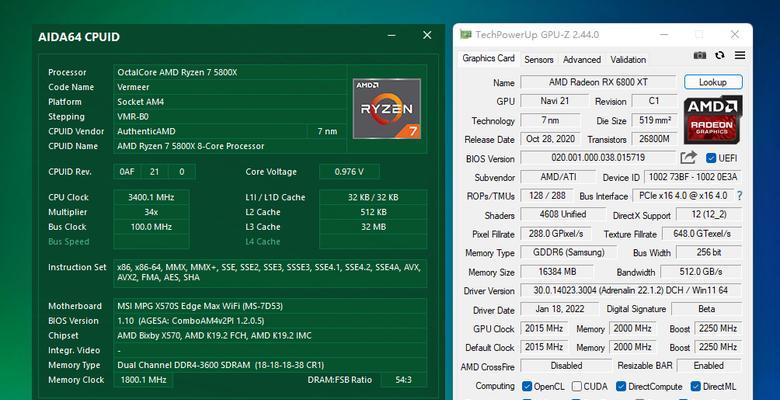This screenshot has height=400, width=780.
Task: Close the AIDA64 CPUID window
Action: click(427, 35)
